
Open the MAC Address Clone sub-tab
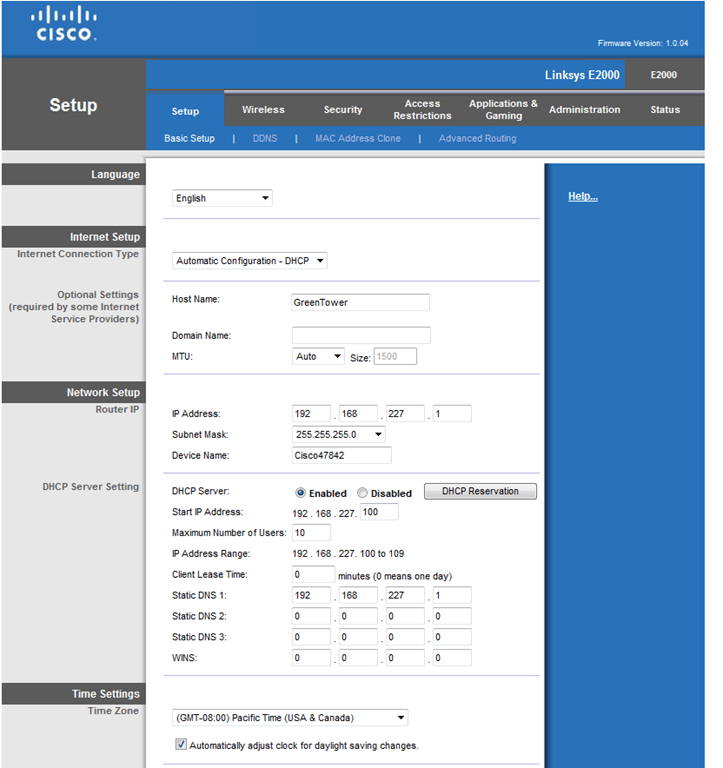pos(358,139)
